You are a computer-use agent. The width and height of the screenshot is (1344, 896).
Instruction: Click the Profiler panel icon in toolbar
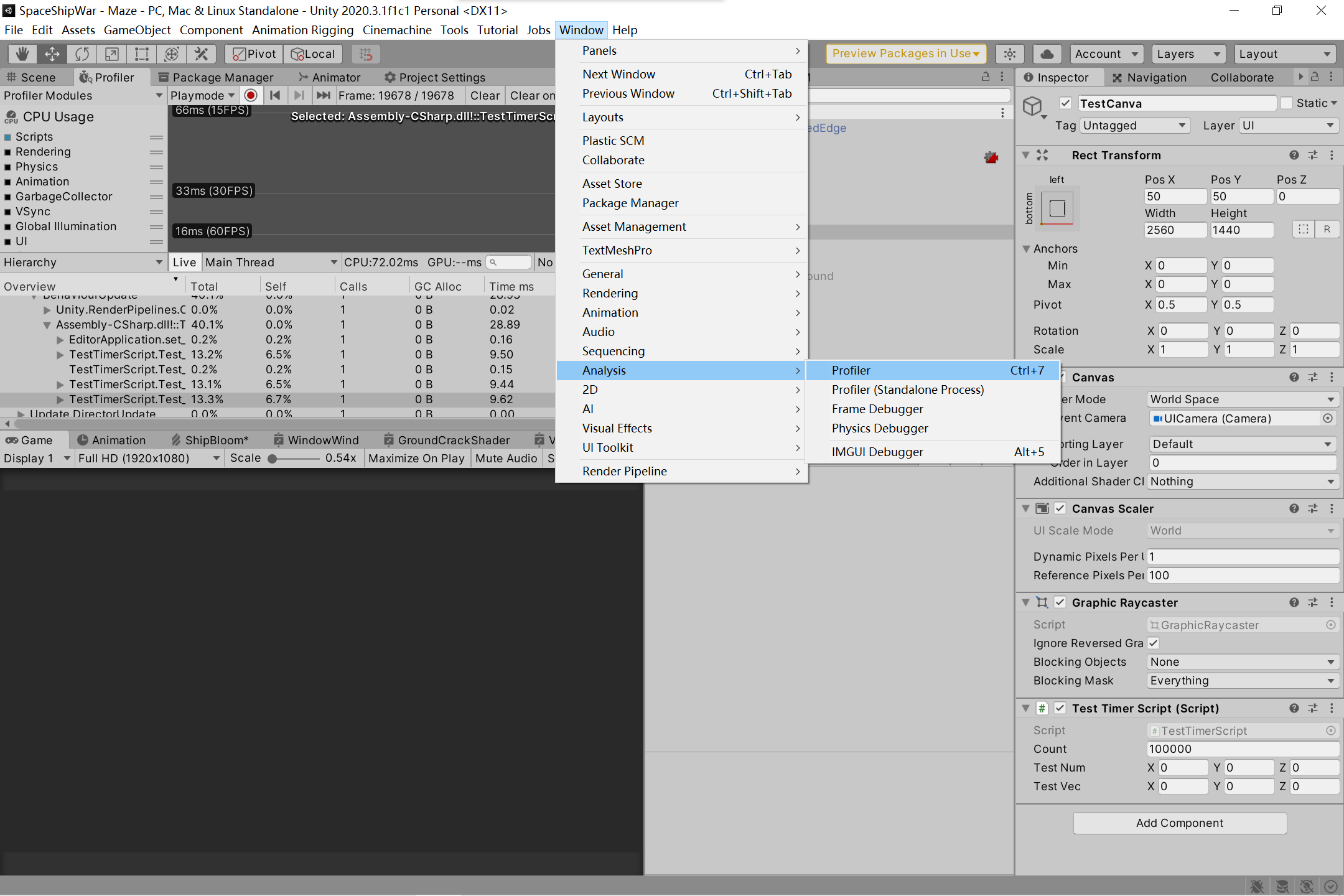coord(88,77)
